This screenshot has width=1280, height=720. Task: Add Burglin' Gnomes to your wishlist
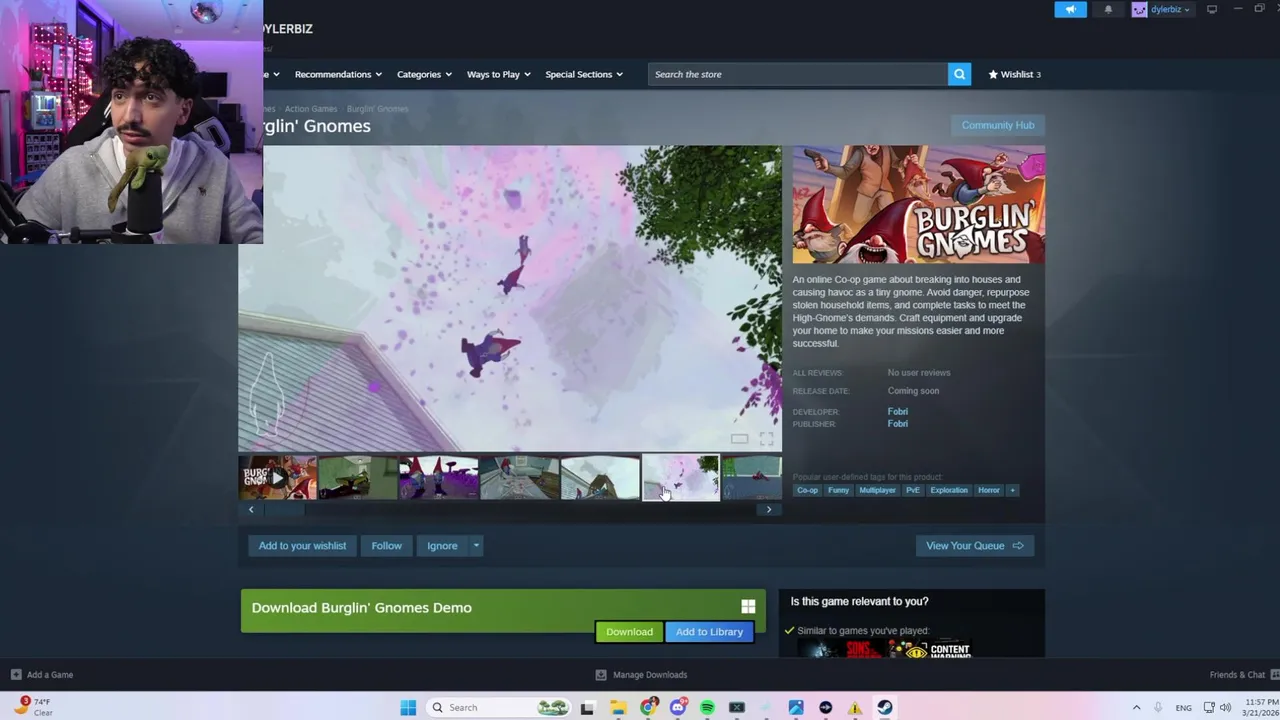tap(302, 546)
